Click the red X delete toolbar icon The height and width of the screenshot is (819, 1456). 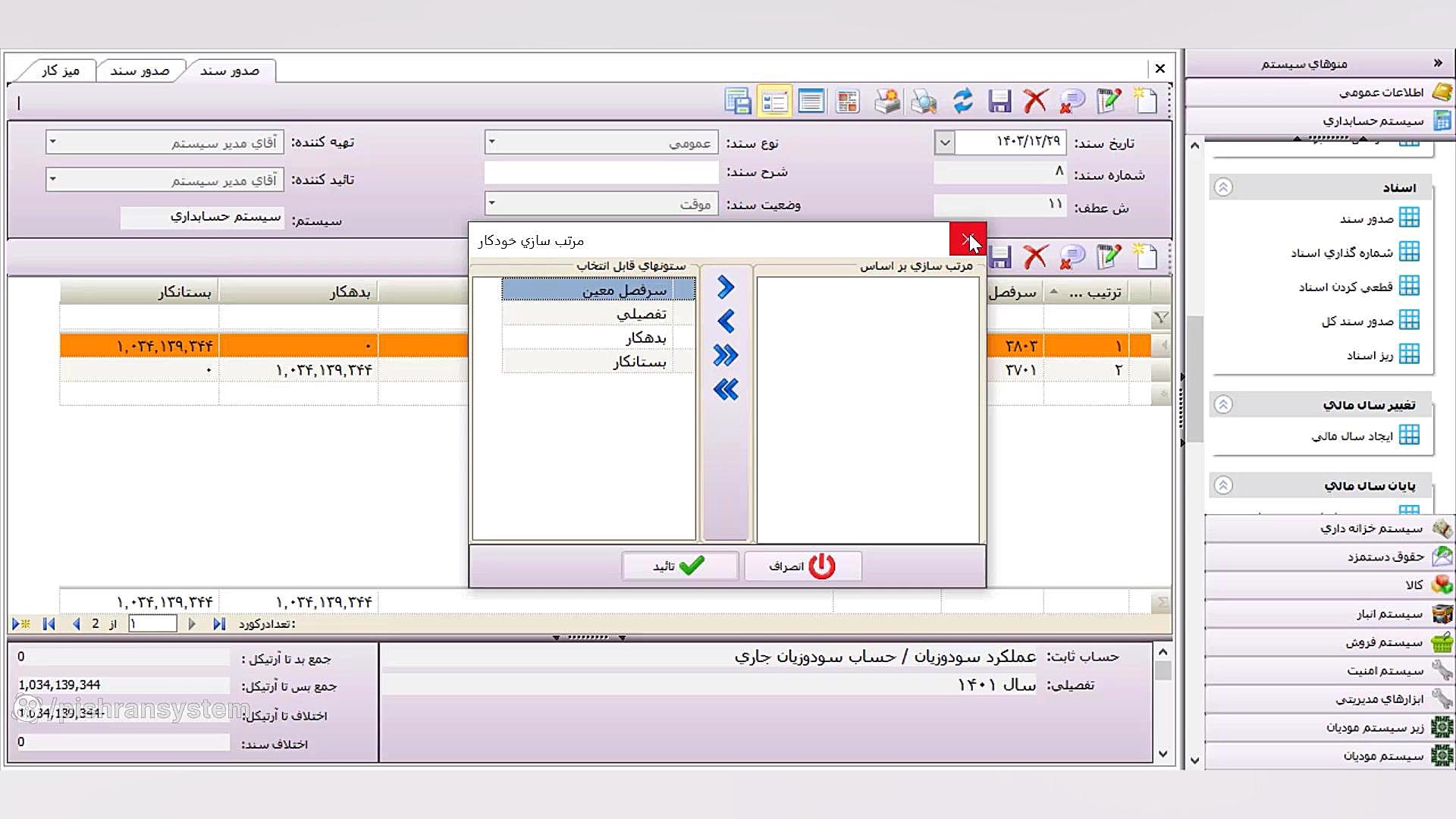pyautogui.click(x=1035, y=101)
